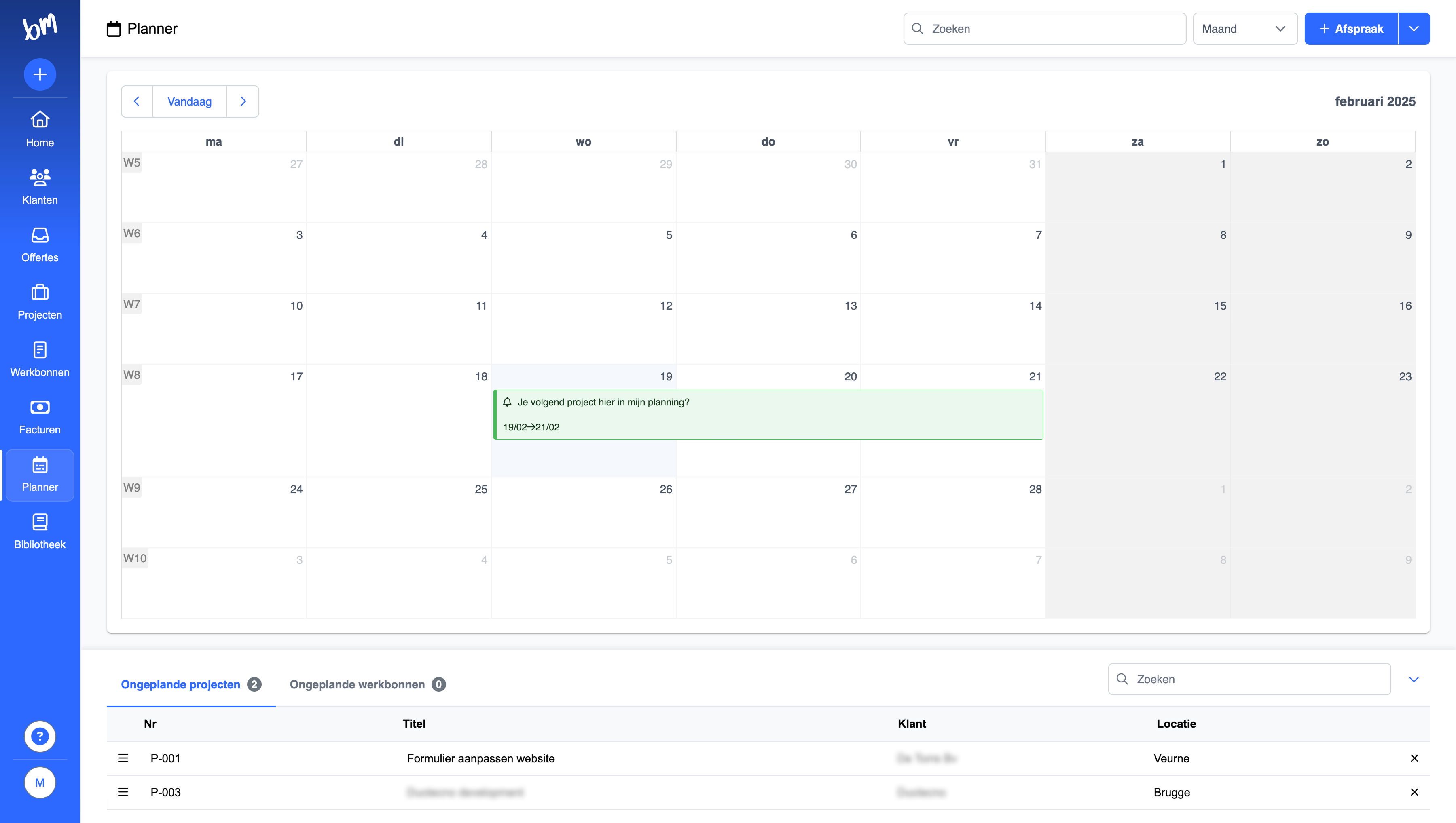Open the Projecten section
This screenshot has width=1456, height=823.
[40, 302]
